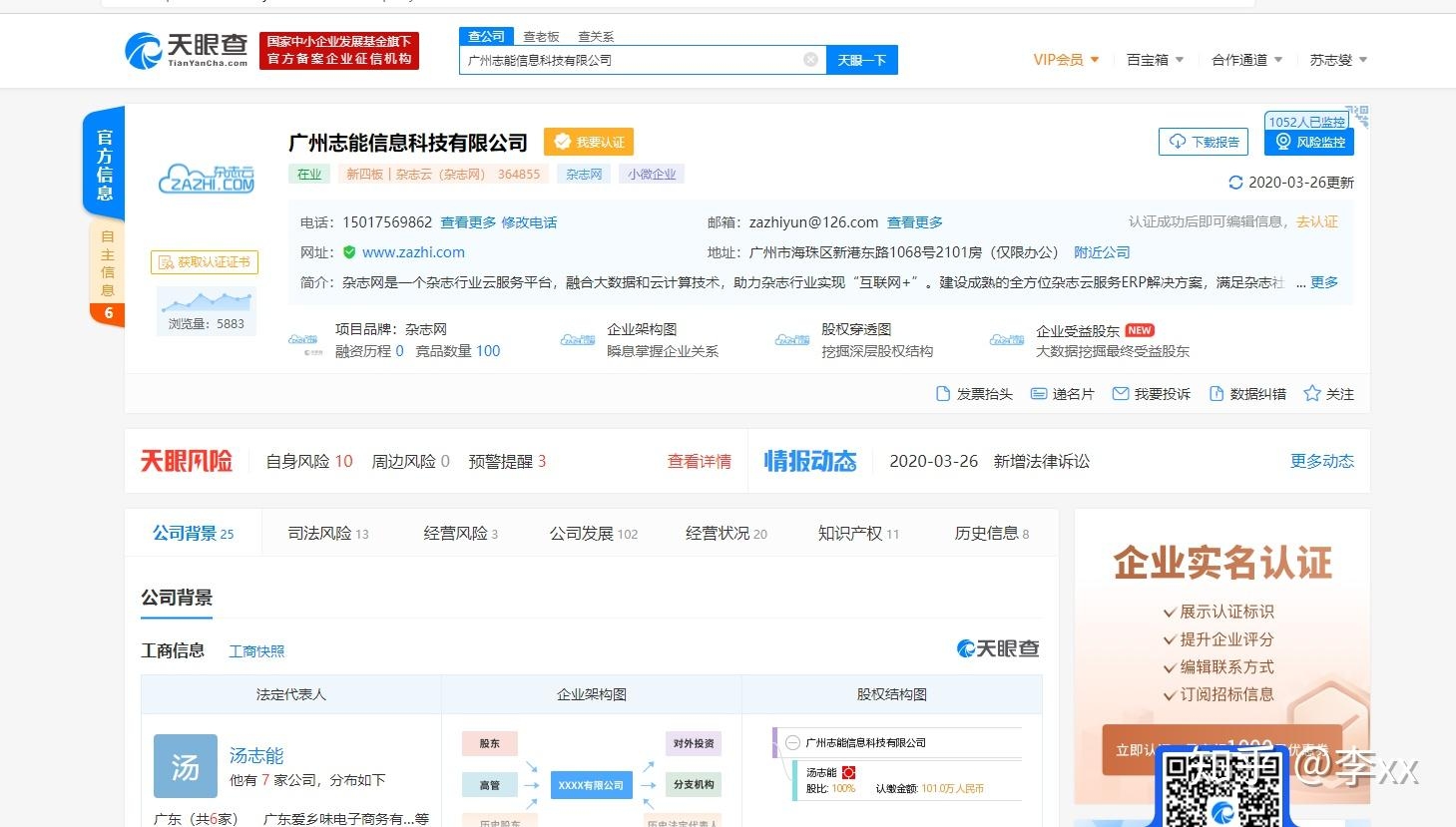Click the refresh icon beside 2020-03-26更新
Image resolution: width=1456 pixels, height=827 pixels.
click(x=1235, y=183)
